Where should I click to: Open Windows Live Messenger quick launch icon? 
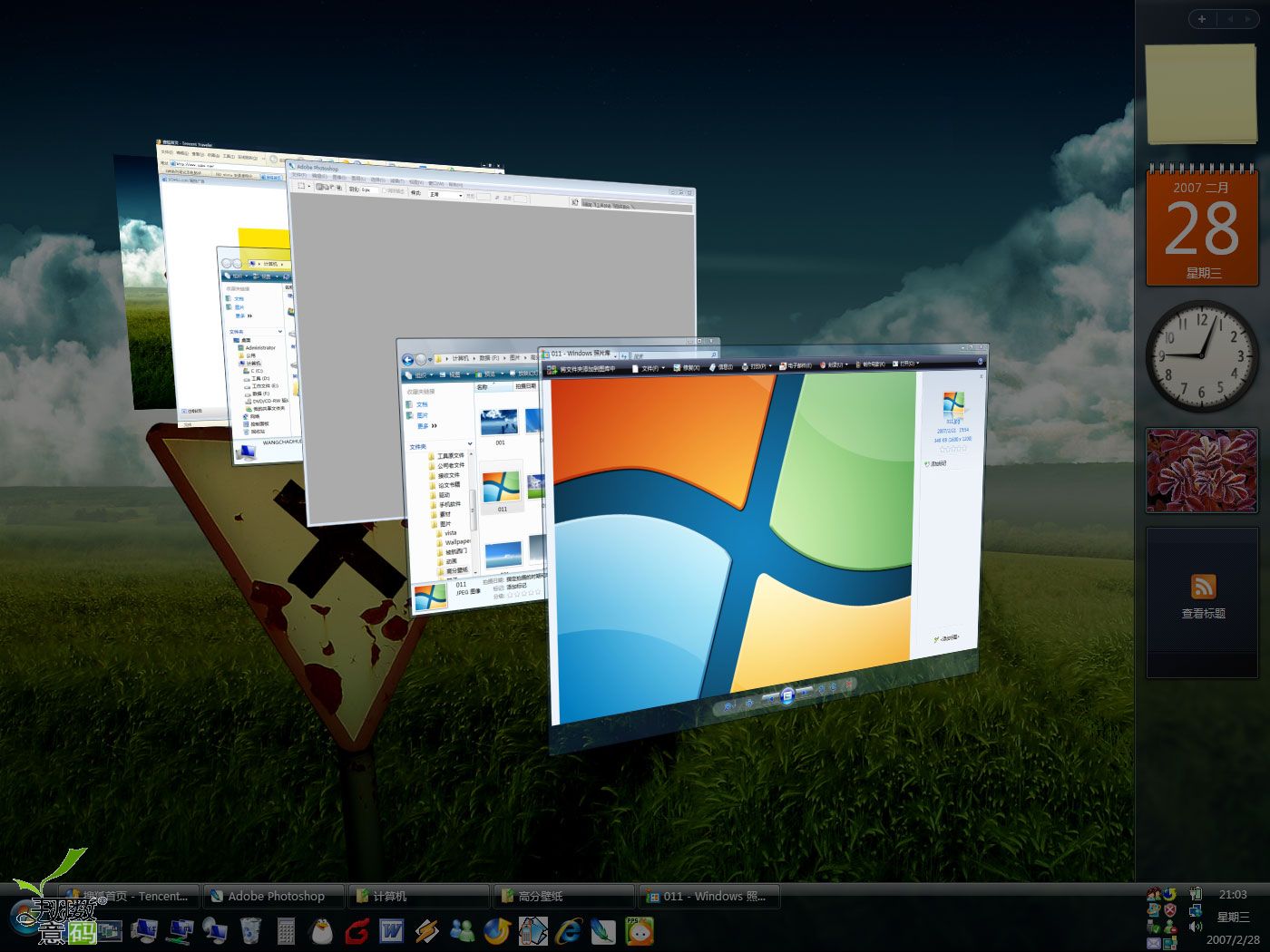pyautogui.click(x=463, y=930)
